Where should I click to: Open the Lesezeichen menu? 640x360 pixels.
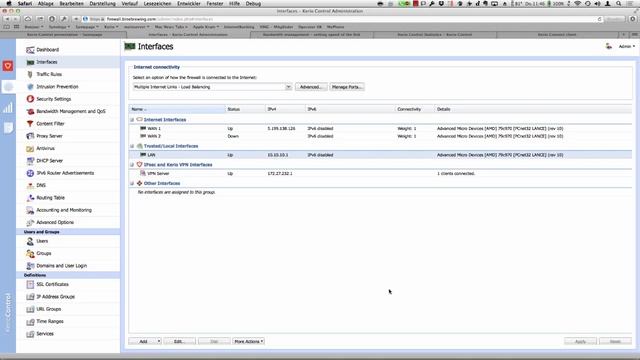(157, 4)
